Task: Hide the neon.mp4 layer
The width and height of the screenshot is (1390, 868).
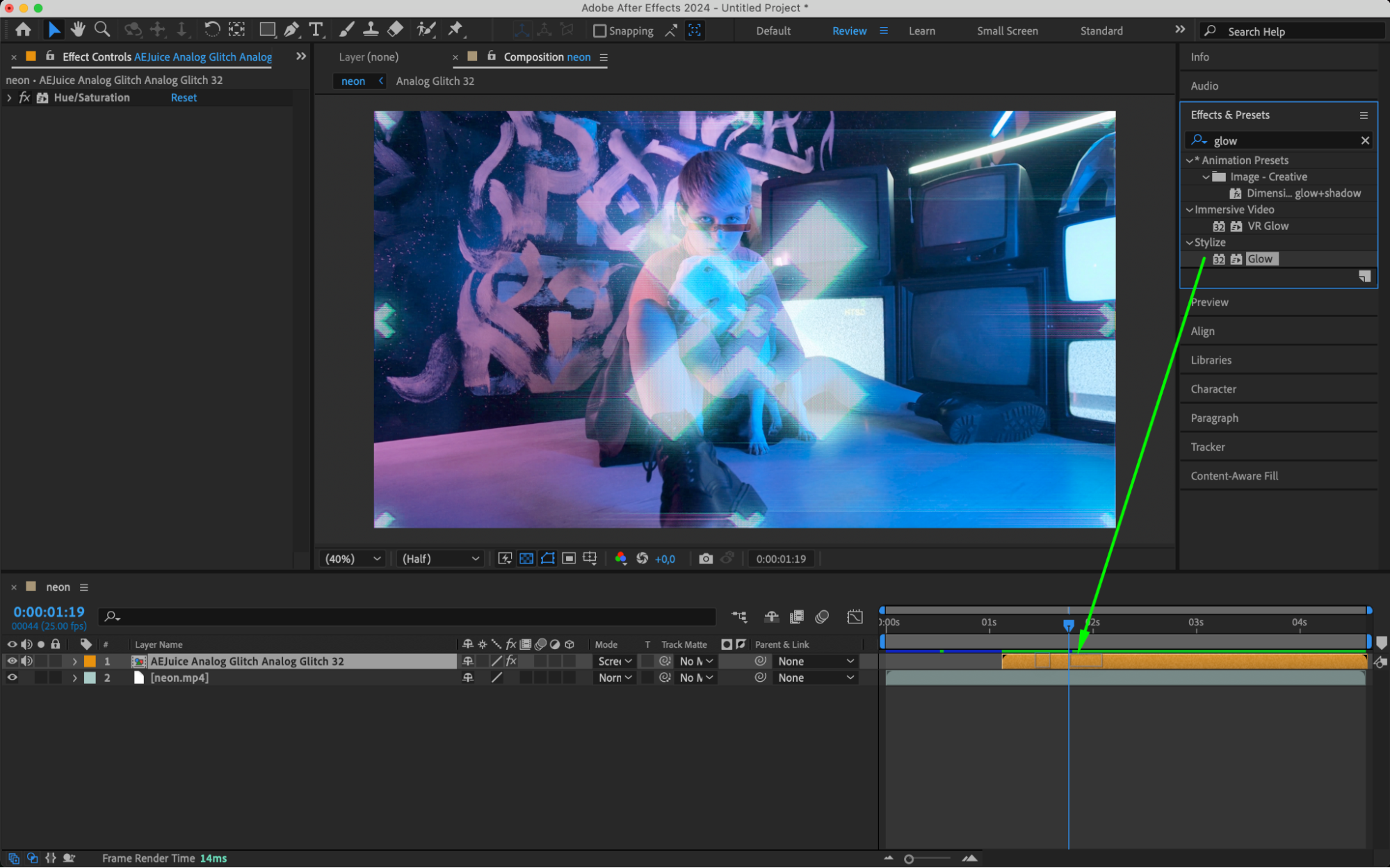Action: (12, 678)
